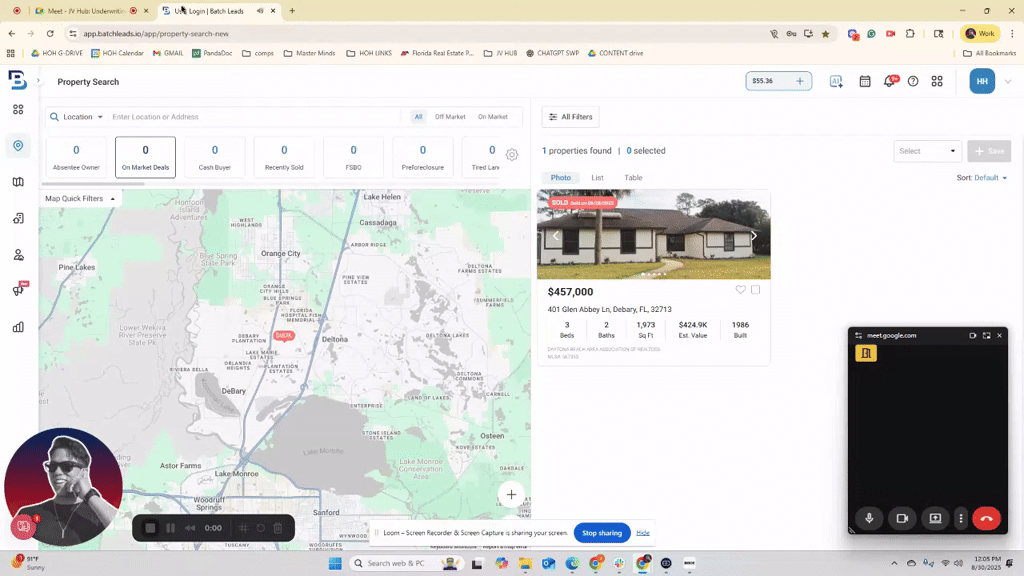Click in Enter Location or Address field

click(255, 117)
